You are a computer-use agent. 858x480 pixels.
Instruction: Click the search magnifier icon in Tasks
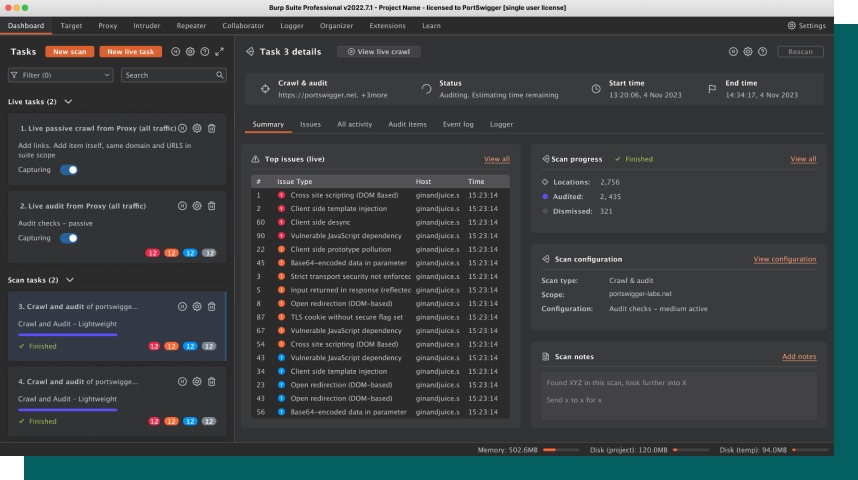click(x=220, y=75)
